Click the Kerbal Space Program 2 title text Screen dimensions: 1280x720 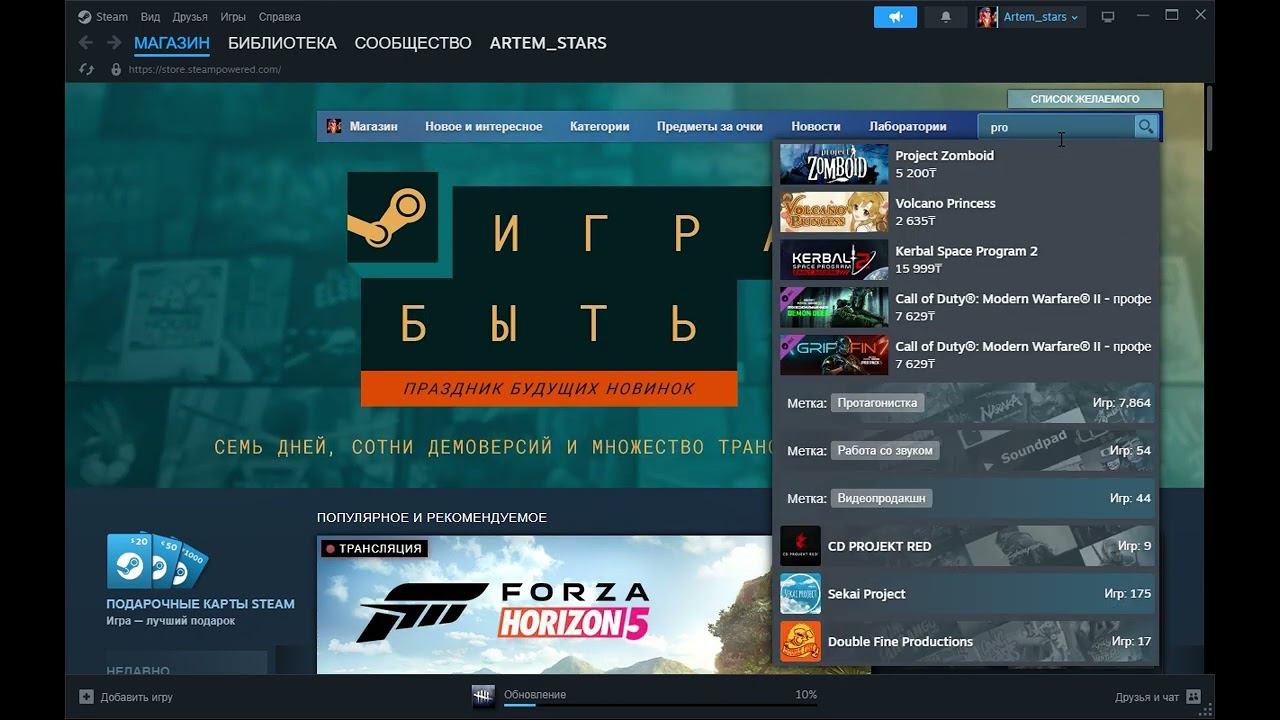tap(966, 251)
